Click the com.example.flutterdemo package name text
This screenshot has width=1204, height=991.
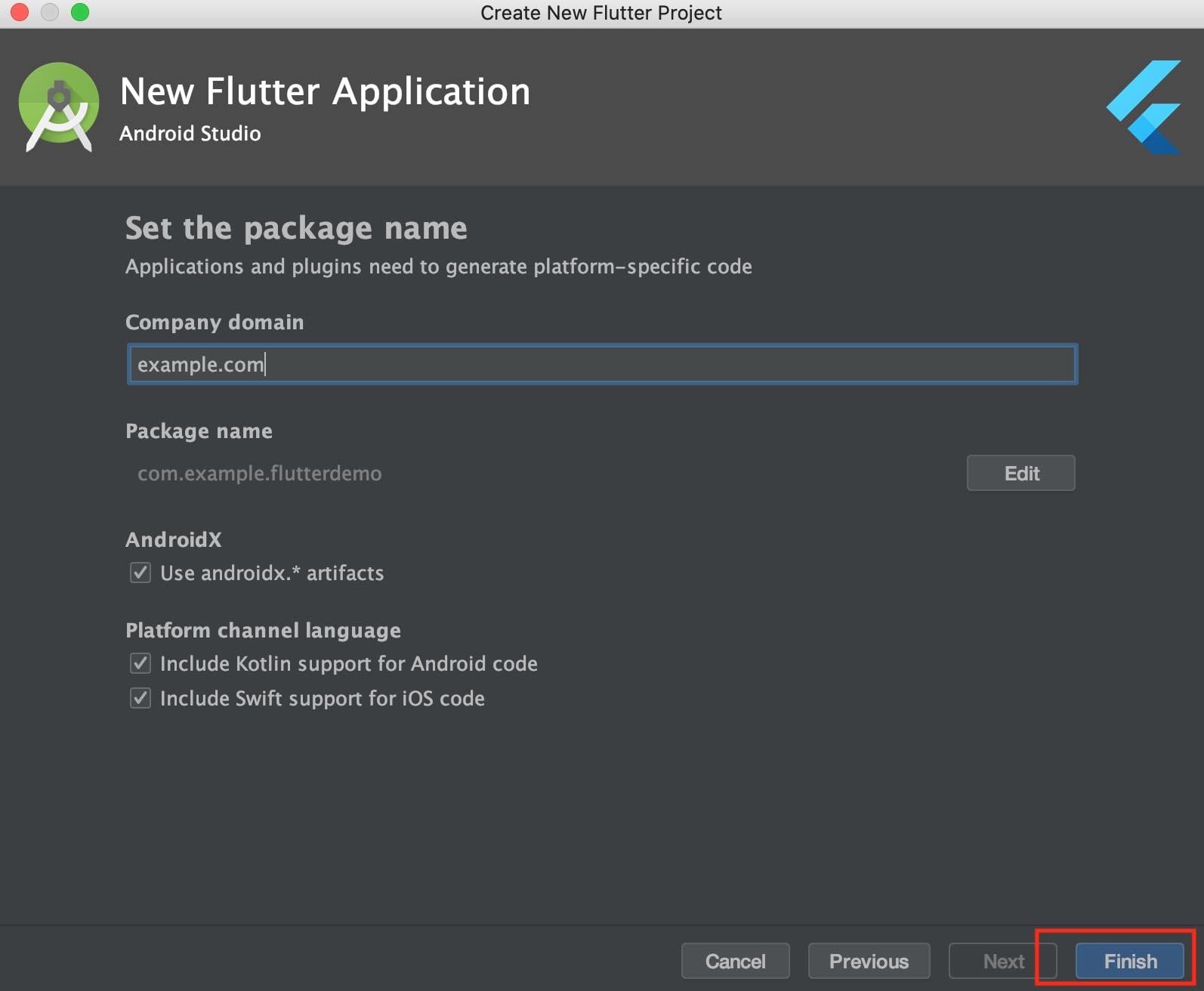pyautogui.click(x=259, y=474)
